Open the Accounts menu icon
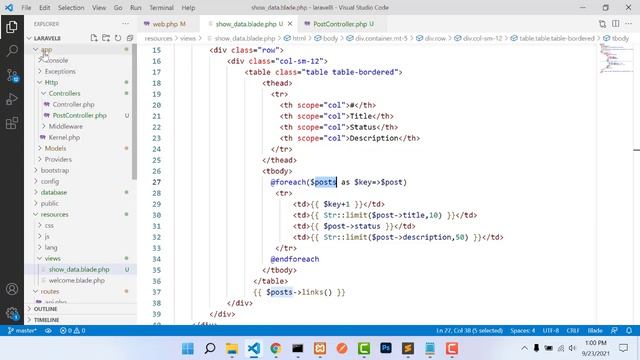Screen dimensions: 640x360 pyautogui.click(x=12, y=289)
